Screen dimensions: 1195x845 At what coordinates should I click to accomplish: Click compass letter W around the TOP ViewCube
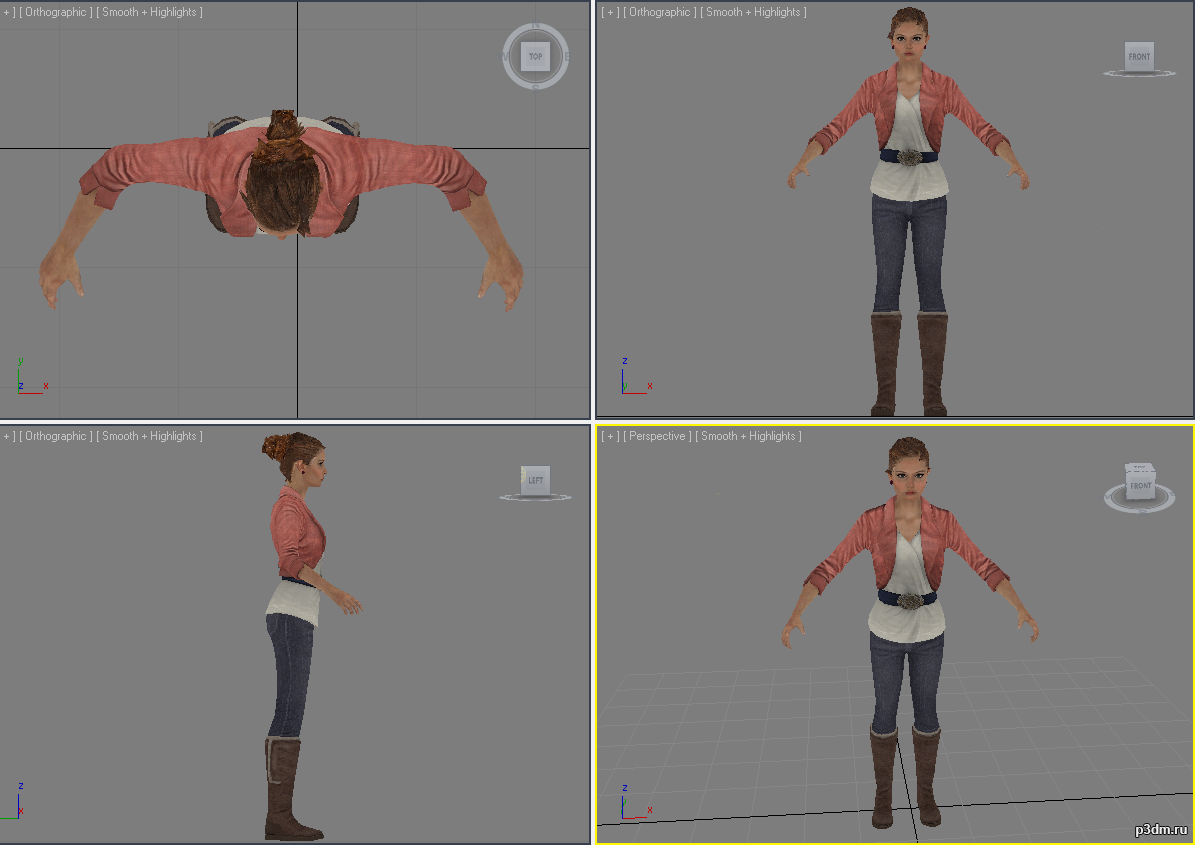(505, 56)
